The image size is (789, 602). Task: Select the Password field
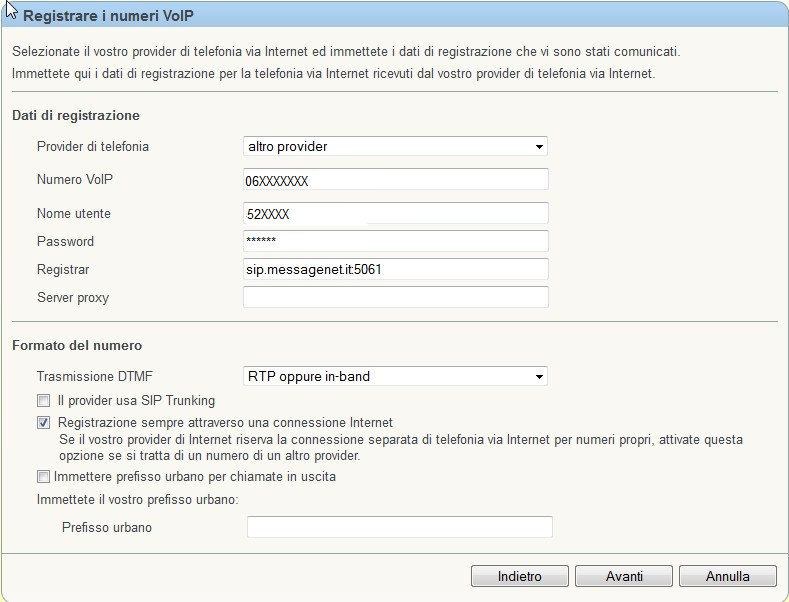click(x=396, y=241)
